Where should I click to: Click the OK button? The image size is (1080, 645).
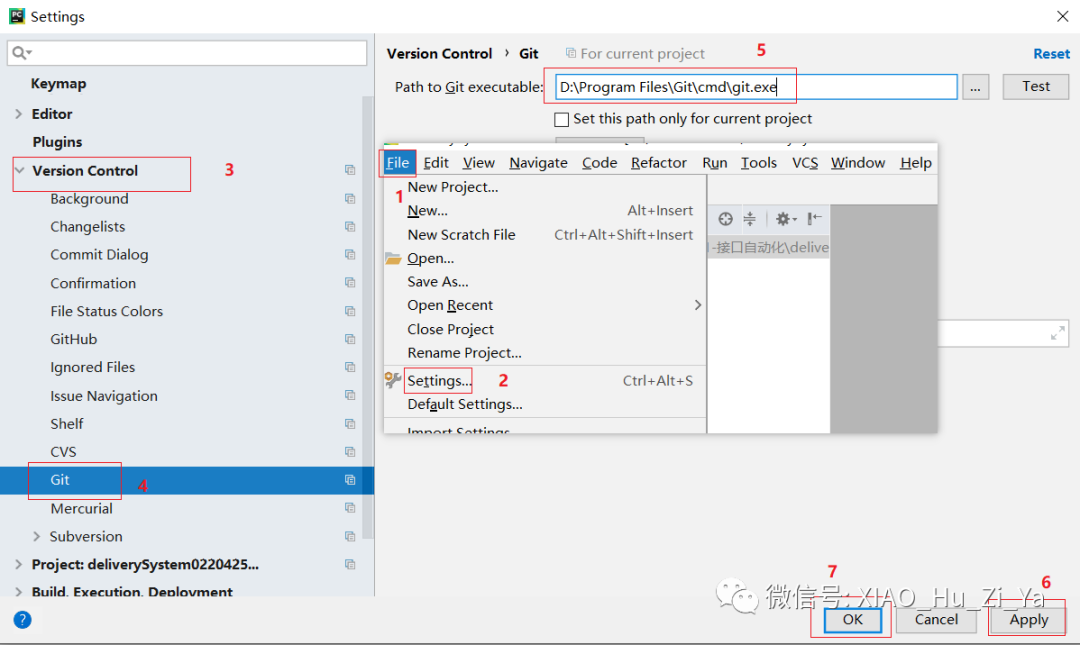point(853,620)
